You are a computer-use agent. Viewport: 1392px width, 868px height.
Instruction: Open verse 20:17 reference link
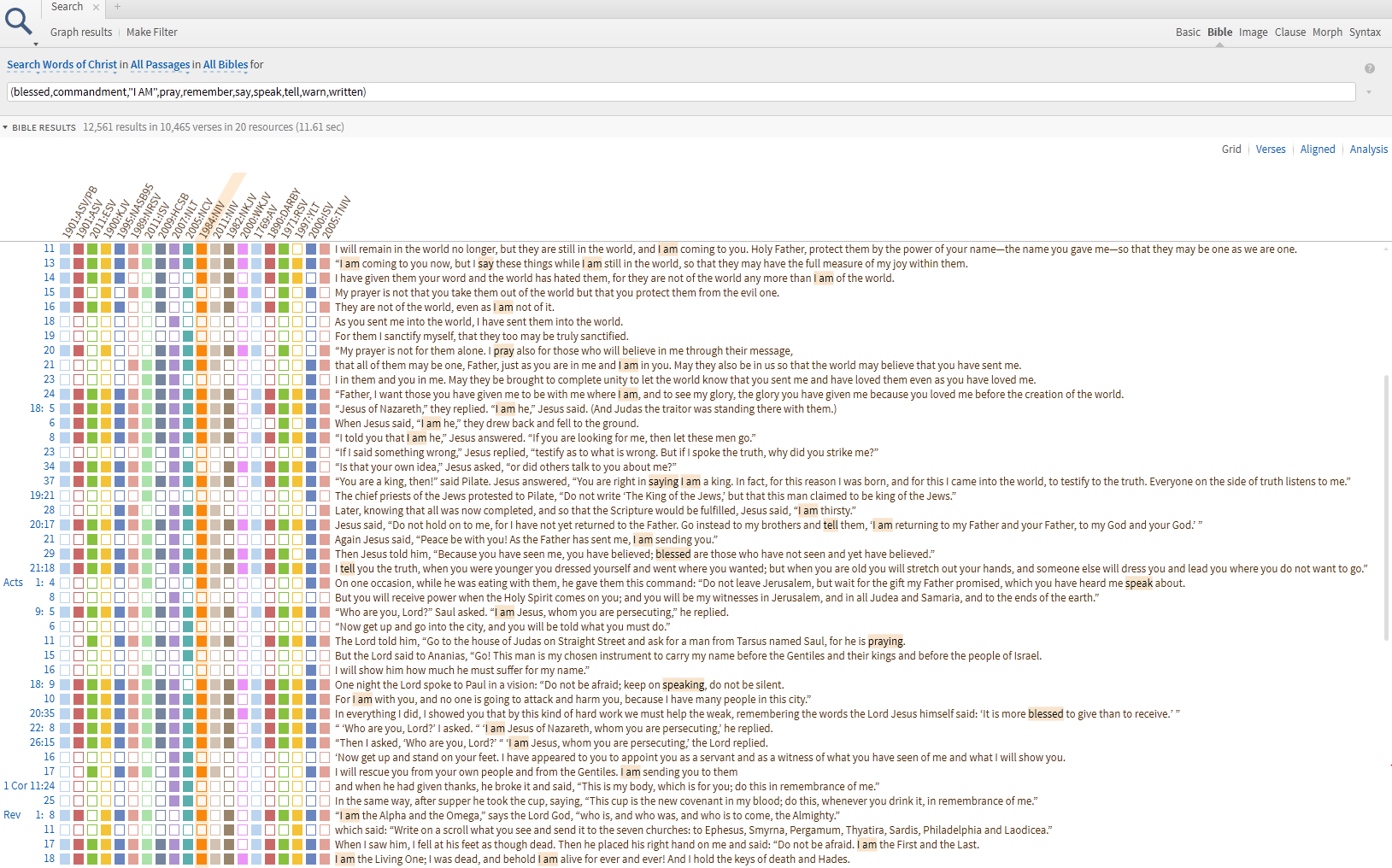click(x=43, y=525)
